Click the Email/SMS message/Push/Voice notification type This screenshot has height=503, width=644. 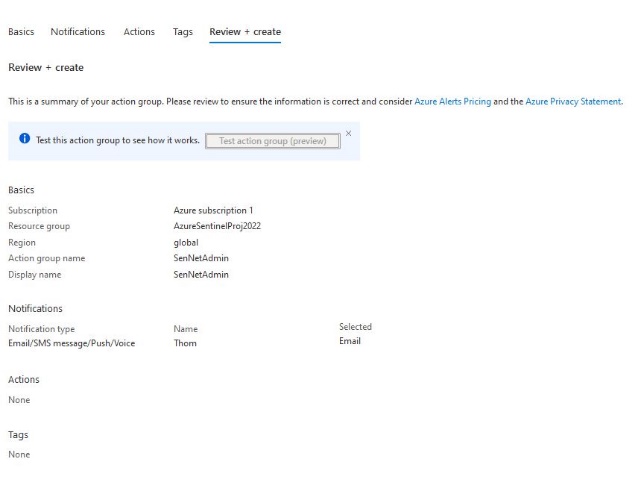pyautogui.click(x=71, y=343)
